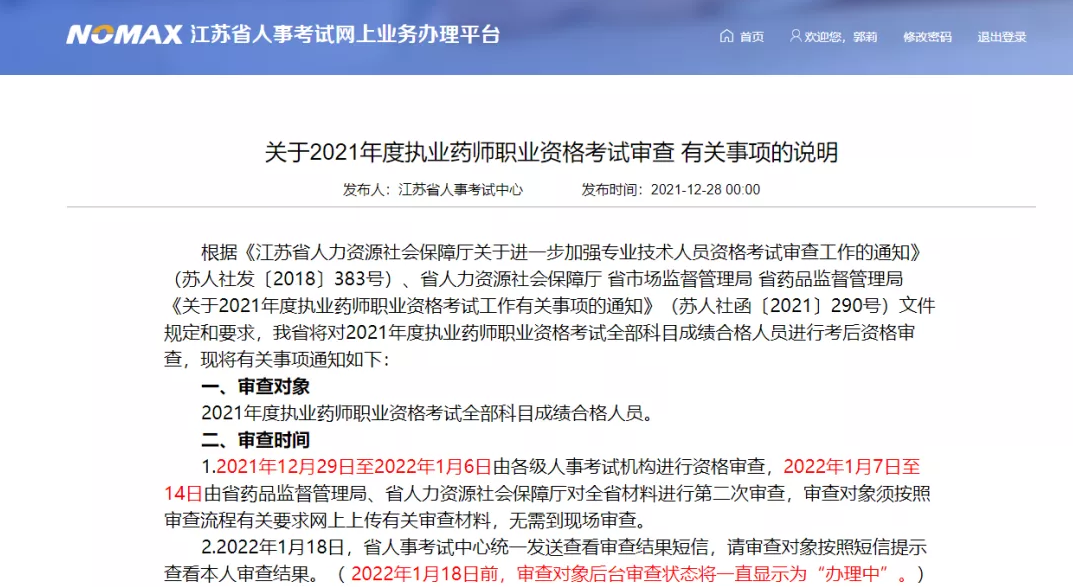Open the 首页 navigation link
The height and width of the screenshot is (587, 1073).
coord(751,37)
